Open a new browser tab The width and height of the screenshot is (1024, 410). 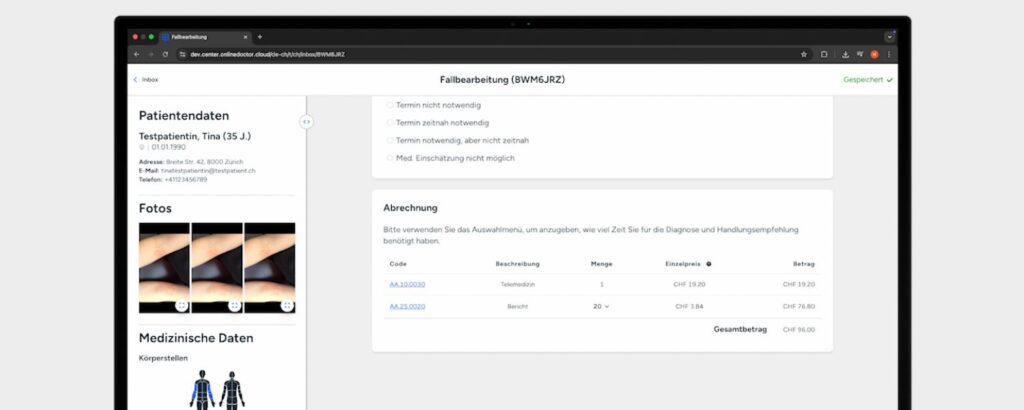[x=260, y=37]
